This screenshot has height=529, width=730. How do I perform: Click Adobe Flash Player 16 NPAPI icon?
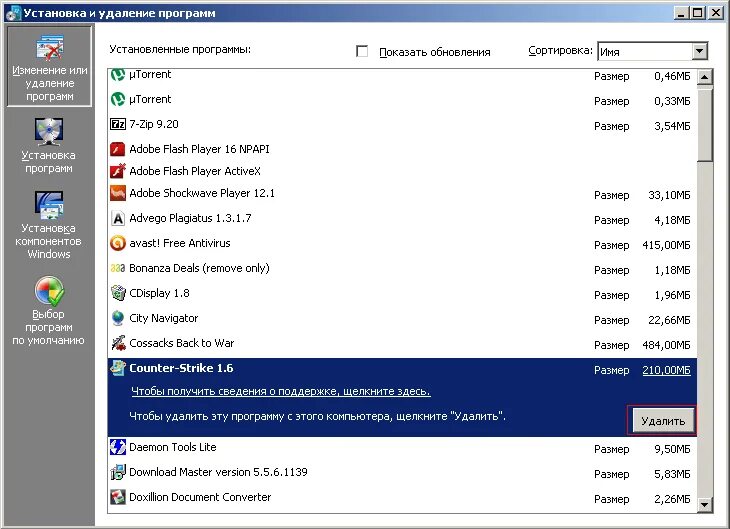118,149
